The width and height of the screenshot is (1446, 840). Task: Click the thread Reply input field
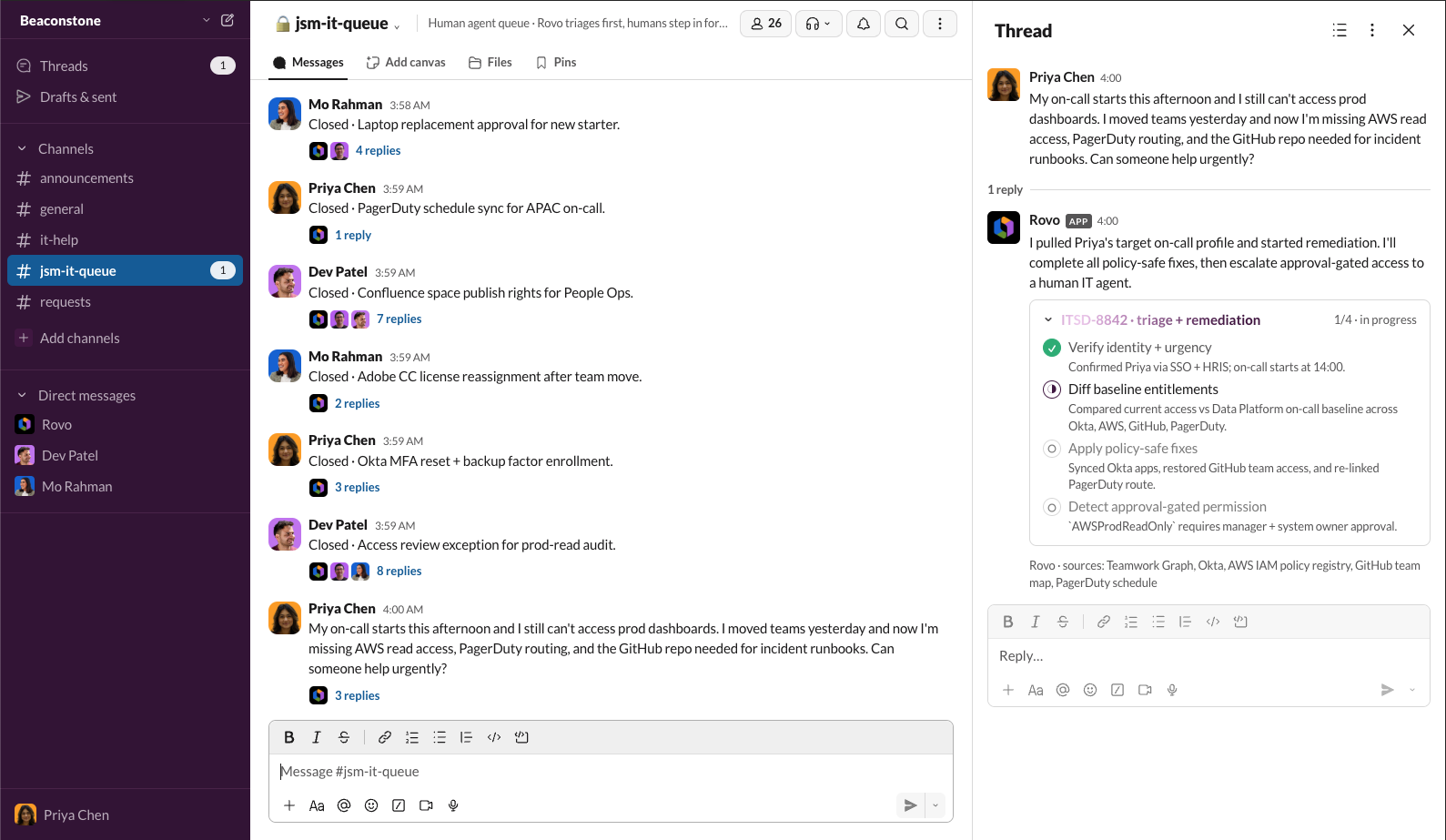tap(1208, 656)
